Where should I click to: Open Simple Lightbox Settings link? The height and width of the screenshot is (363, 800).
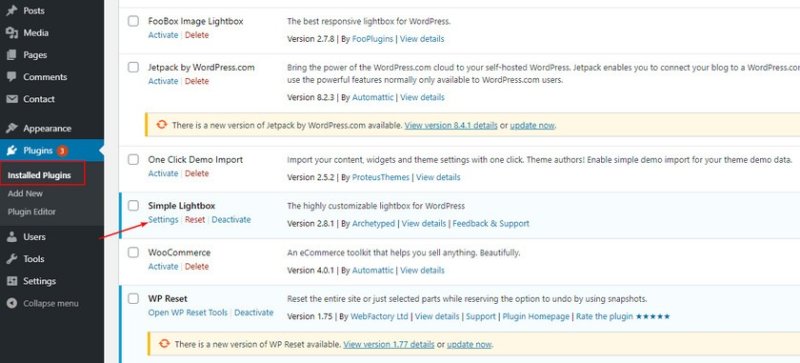click(x=163, y=220)
